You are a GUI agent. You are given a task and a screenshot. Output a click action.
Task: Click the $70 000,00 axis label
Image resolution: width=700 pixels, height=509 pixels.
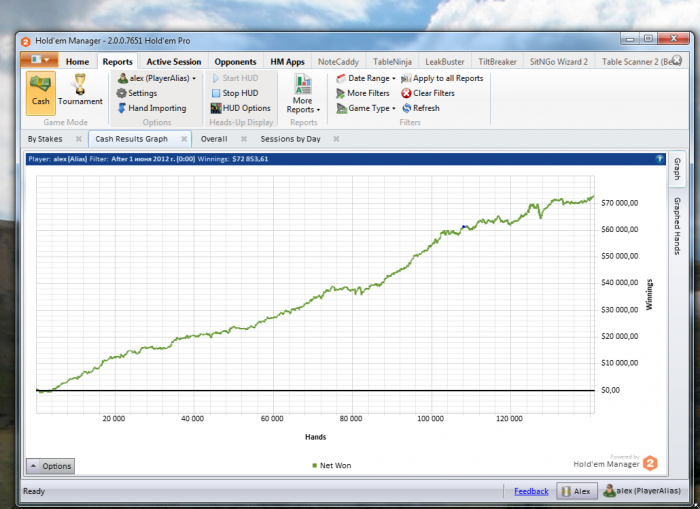[620, 203]
